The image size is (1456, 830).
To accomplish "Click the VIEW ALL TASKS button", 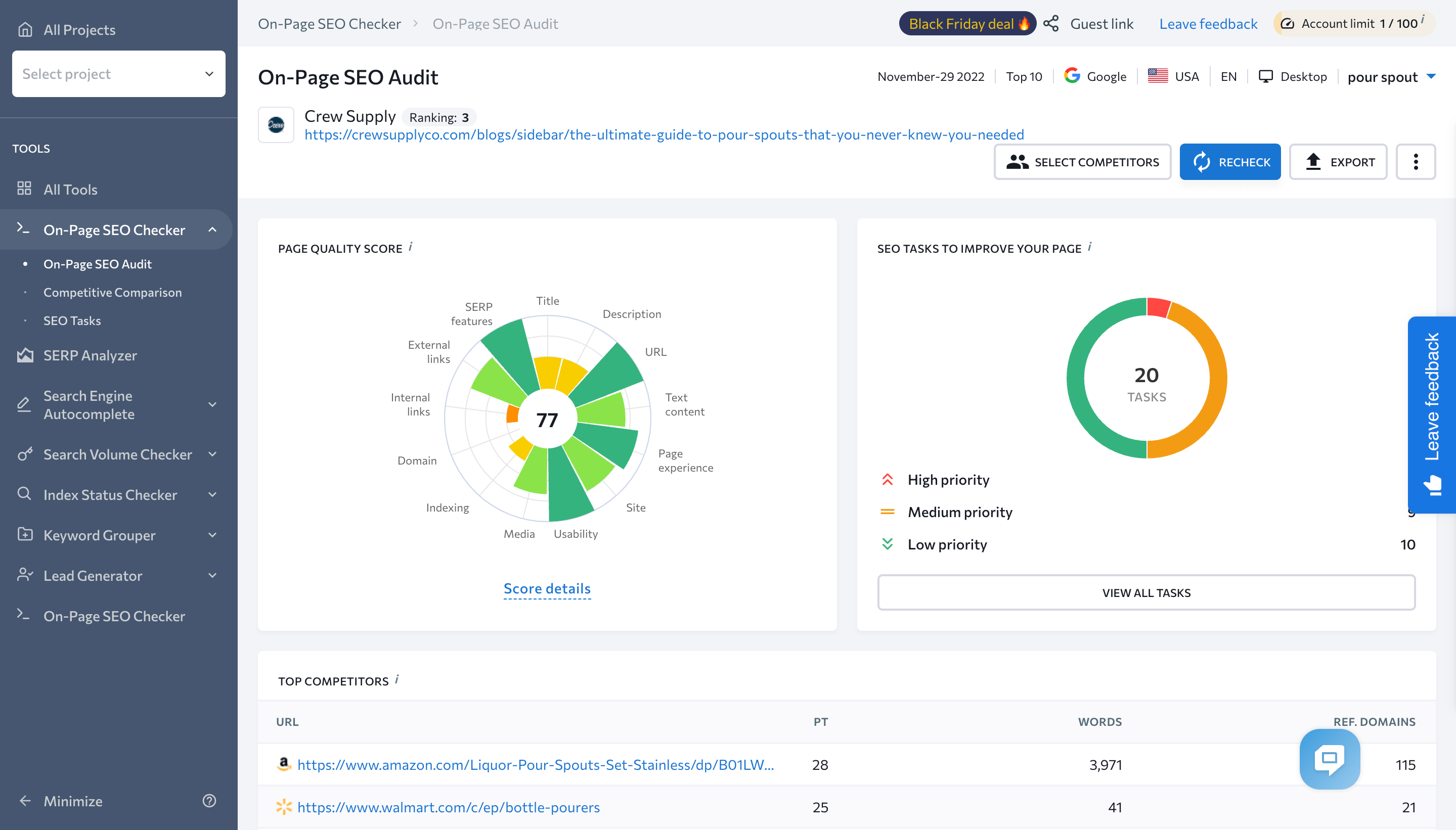I will point(1146,593).
